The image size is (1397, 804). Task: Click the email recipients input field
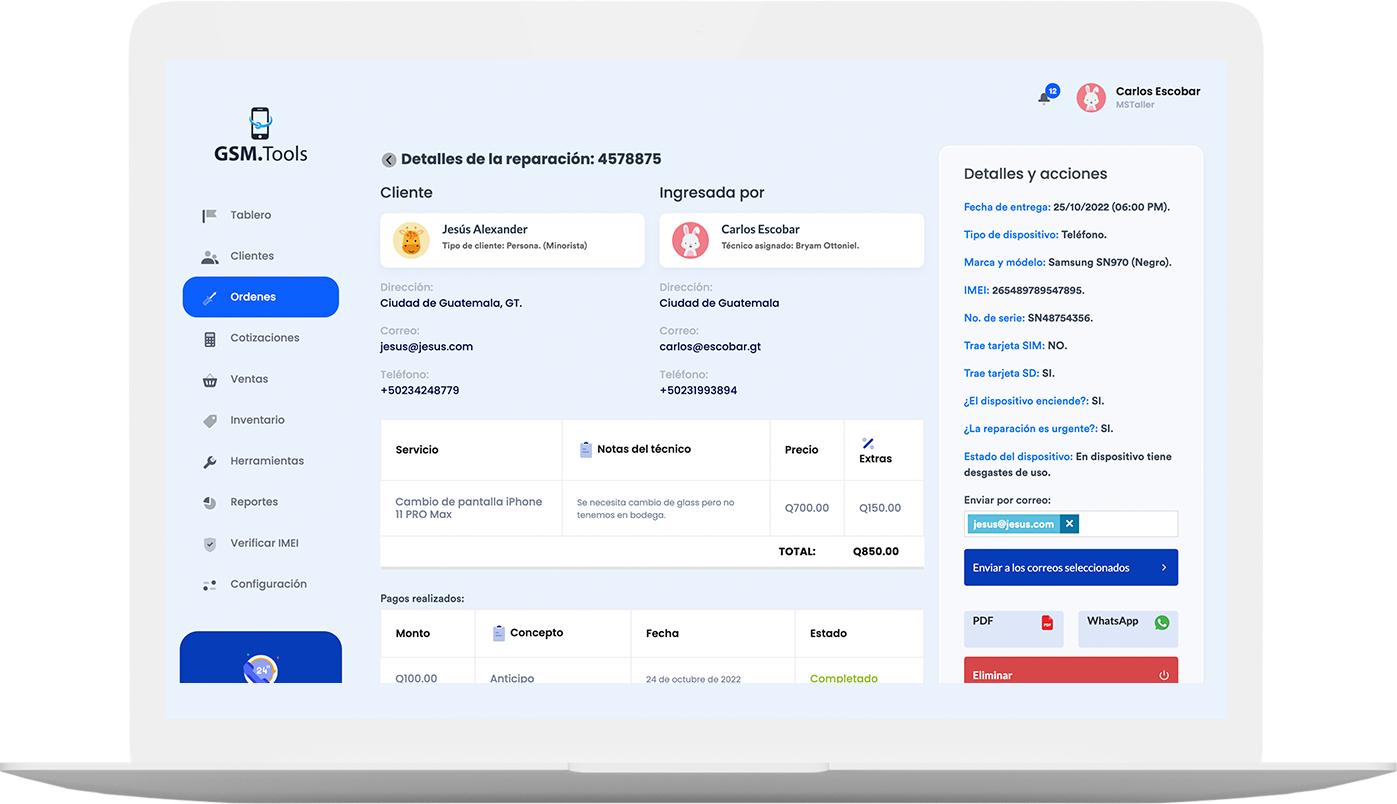[1128, 524]
